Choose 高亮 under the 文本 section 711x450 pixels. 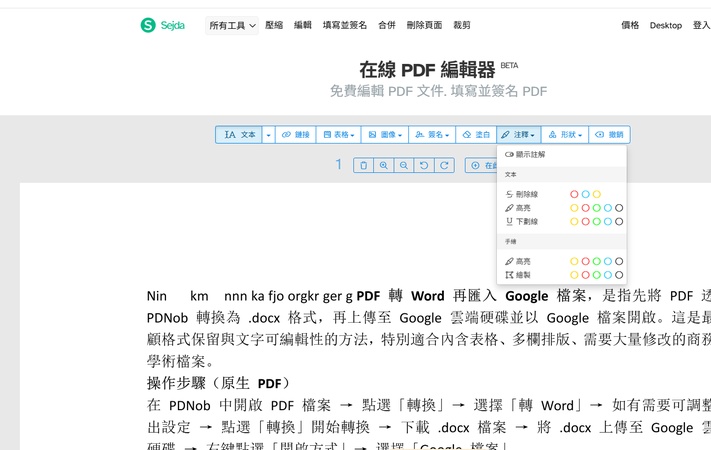(518, 208)
